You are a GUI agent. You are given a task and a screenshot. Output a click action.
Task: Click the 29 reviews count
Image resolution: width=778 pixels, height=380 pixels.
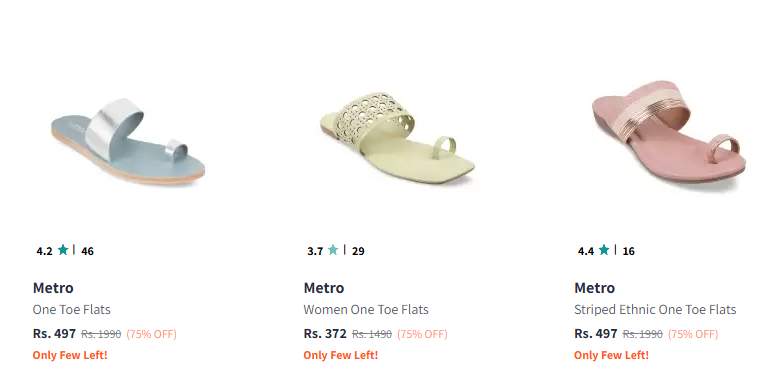(358, 252)
